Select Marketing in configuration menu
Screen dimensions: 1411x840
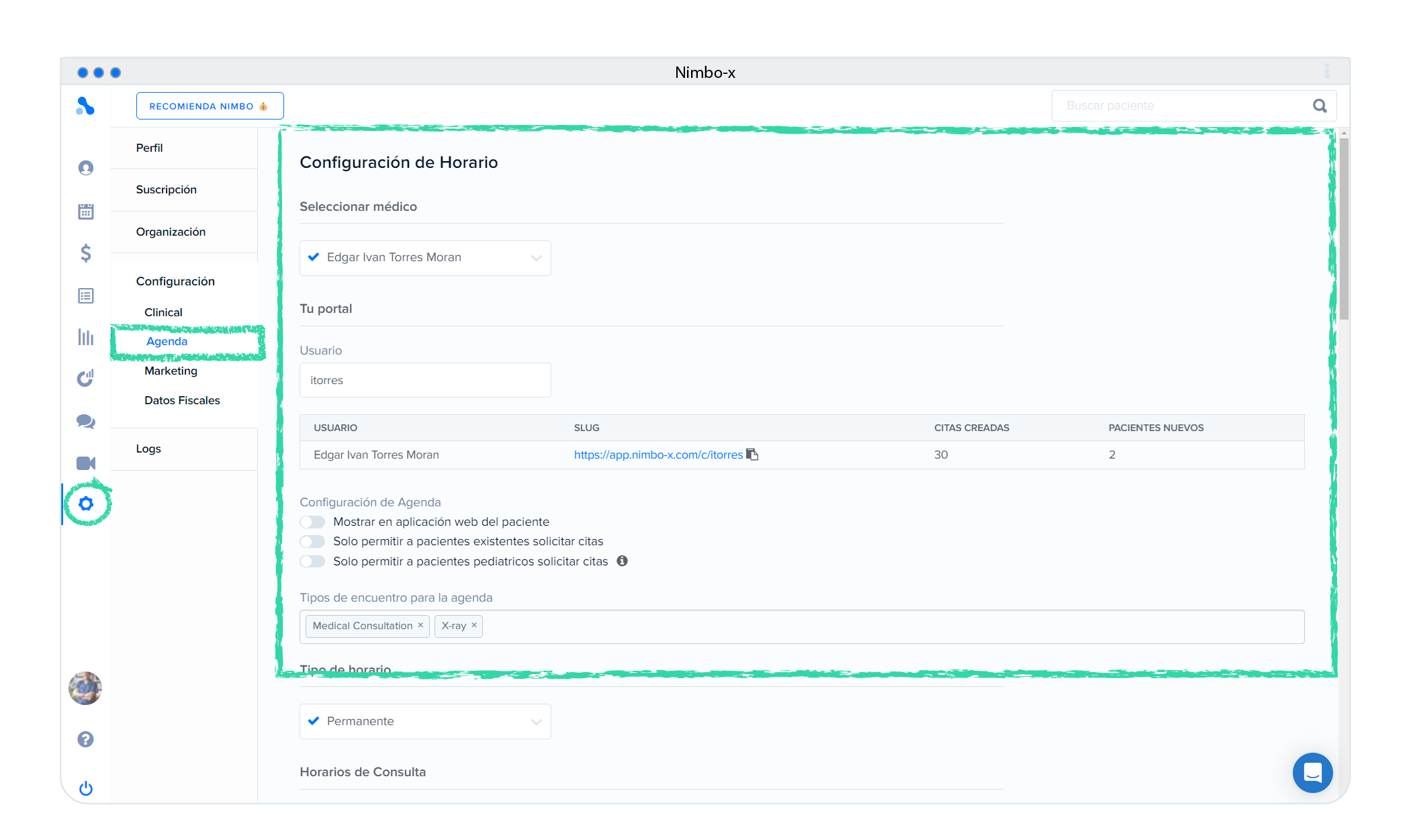coord(171,371)
